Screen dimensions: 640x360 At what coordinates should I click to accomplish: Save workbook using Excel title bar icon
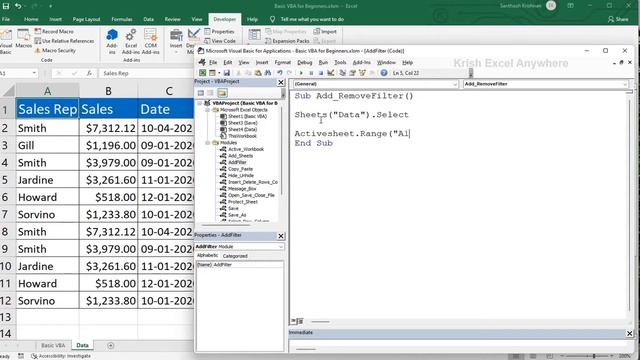coord(6,6)
